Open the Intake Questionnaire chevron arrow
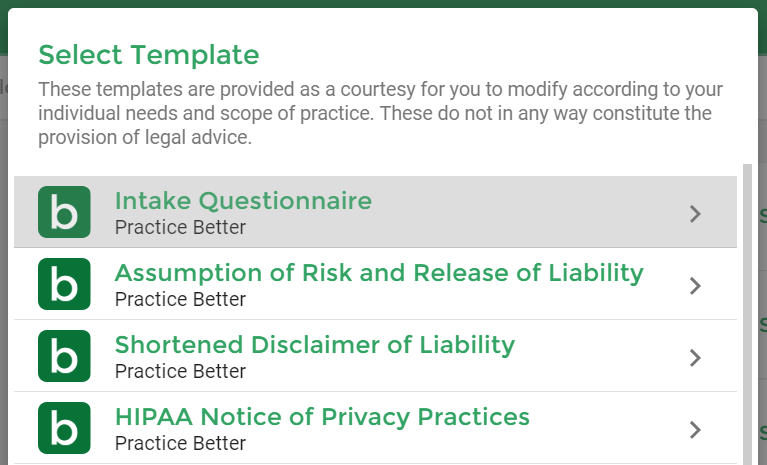The image size is (767, 465). (x=695, y=214)
